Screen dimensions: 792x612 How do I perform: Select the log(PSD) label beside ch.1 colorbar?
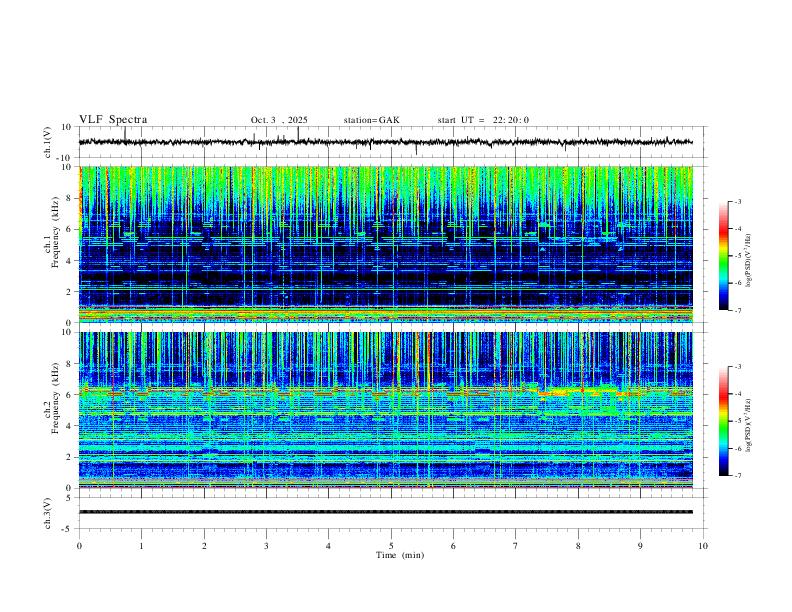pos(749,261)
